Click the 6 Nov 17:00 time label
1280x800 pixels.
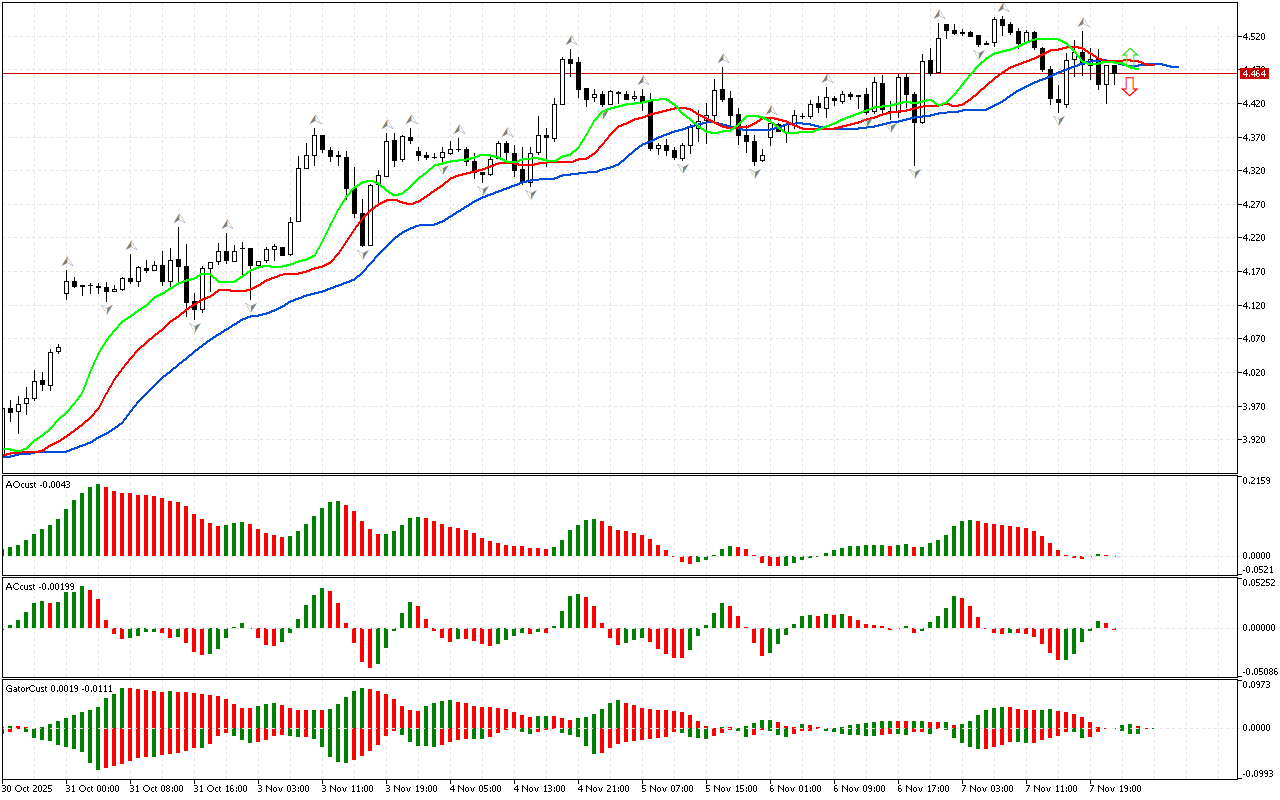pos(922,788)
